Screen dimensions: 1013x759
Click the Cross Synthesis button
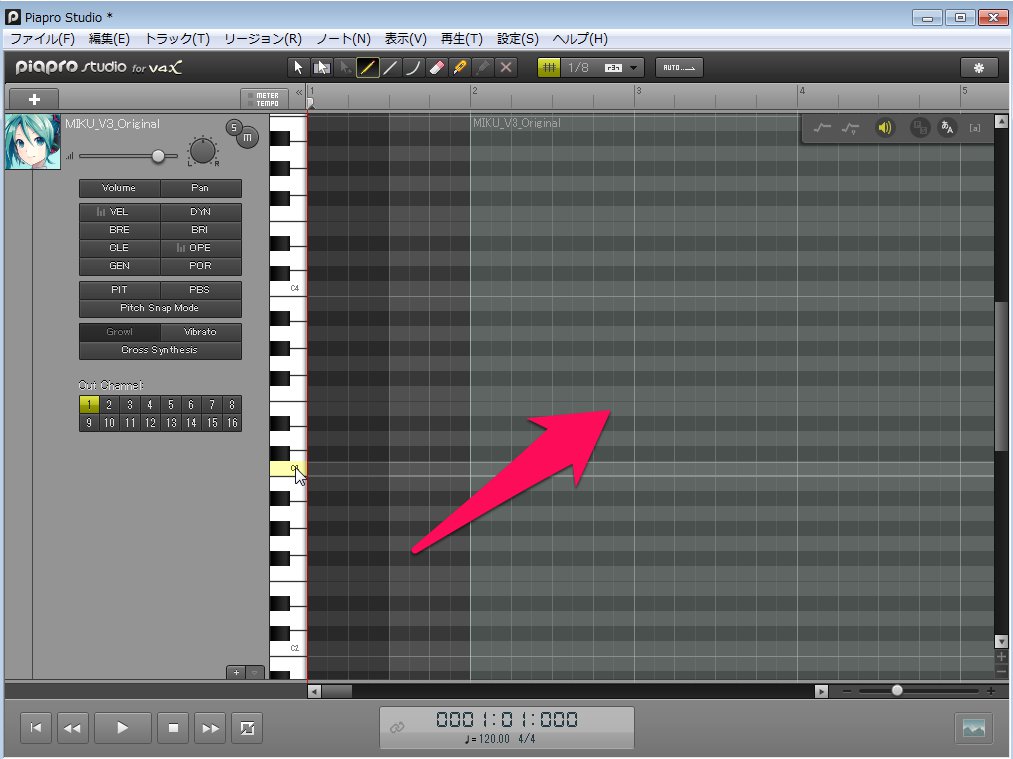tap(160, 350)
